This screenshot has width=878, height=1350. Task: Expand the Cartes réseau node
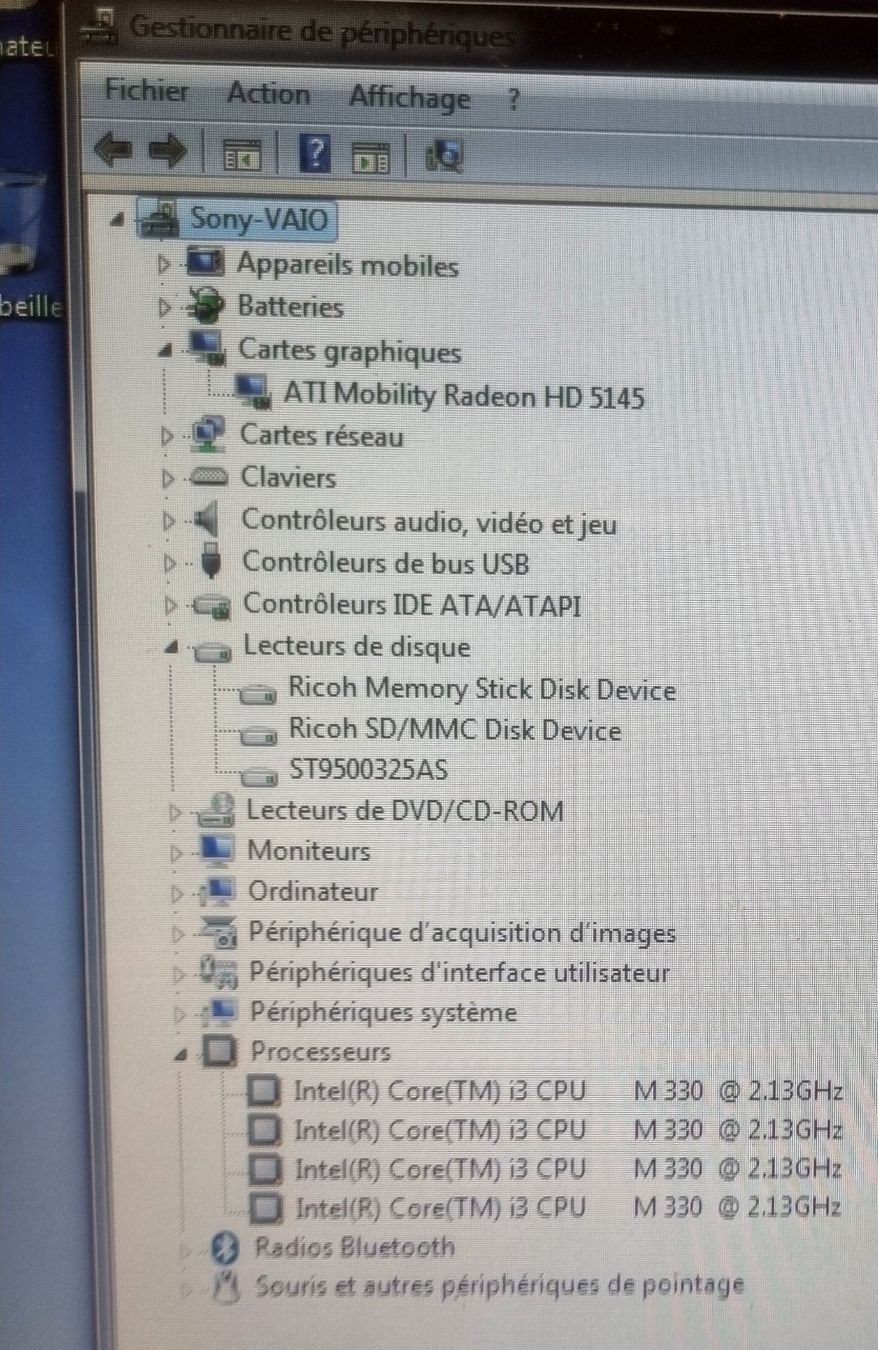(x=168, y=437)
